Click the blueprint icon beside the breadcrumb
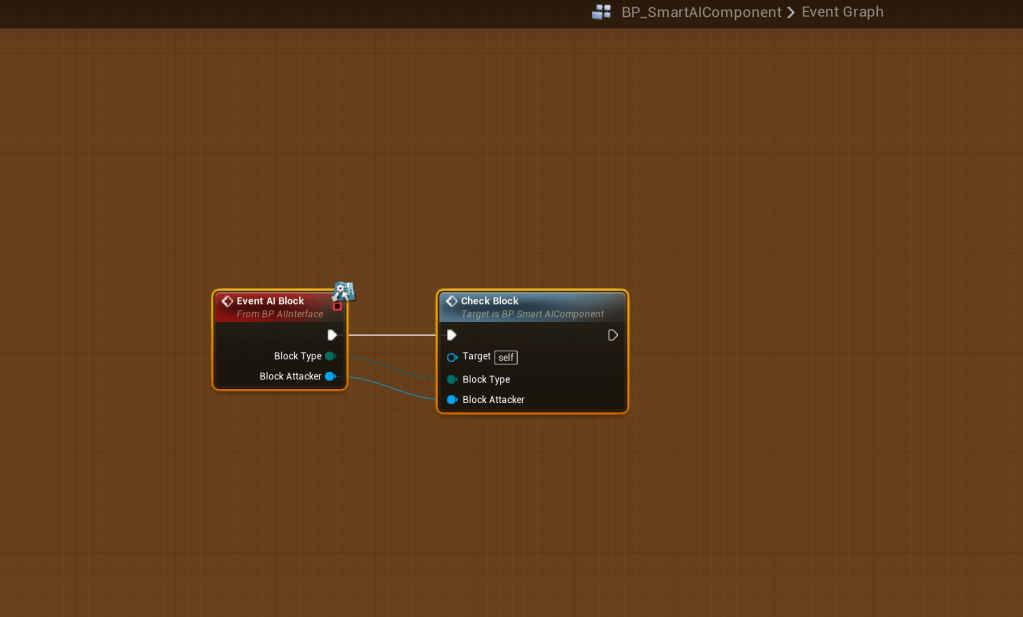The width and height of the screenshot is (1023, 617). (602, 12)
